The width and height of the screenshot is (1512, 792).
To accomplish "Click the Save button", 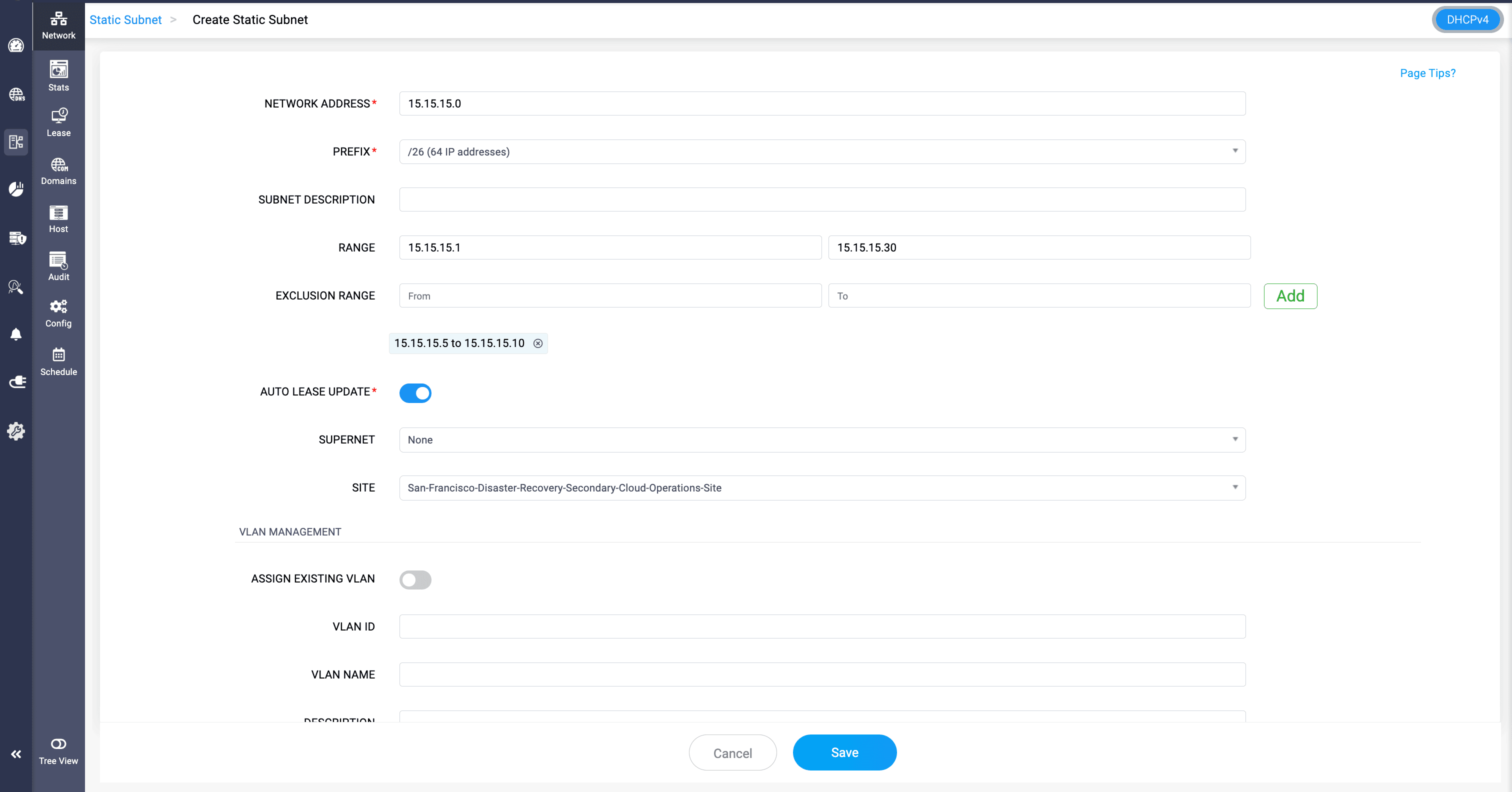I will point(844,752).
